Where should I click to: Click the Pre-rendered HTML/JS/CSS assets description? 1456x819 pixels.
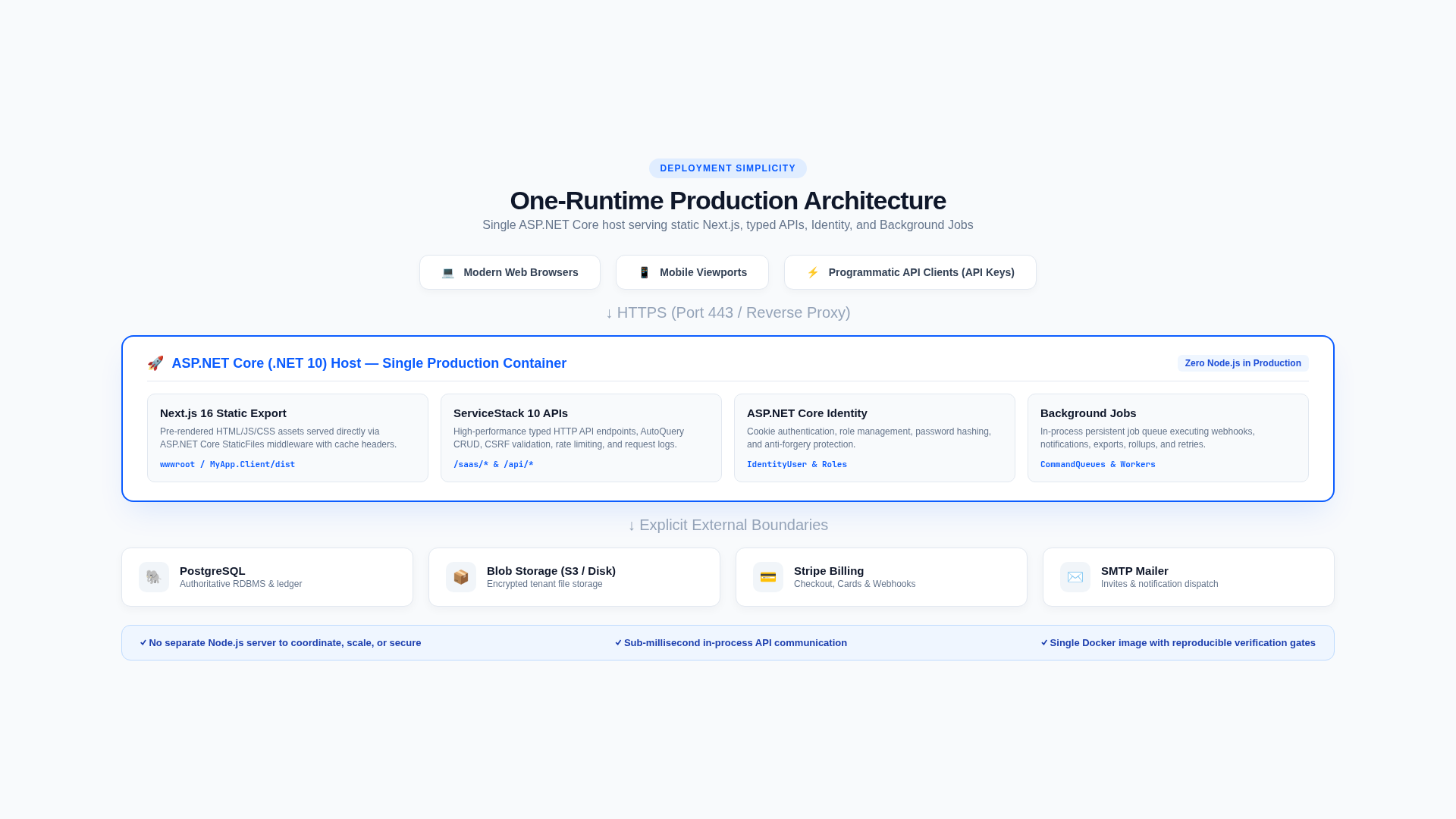click(x=278, y=438)
